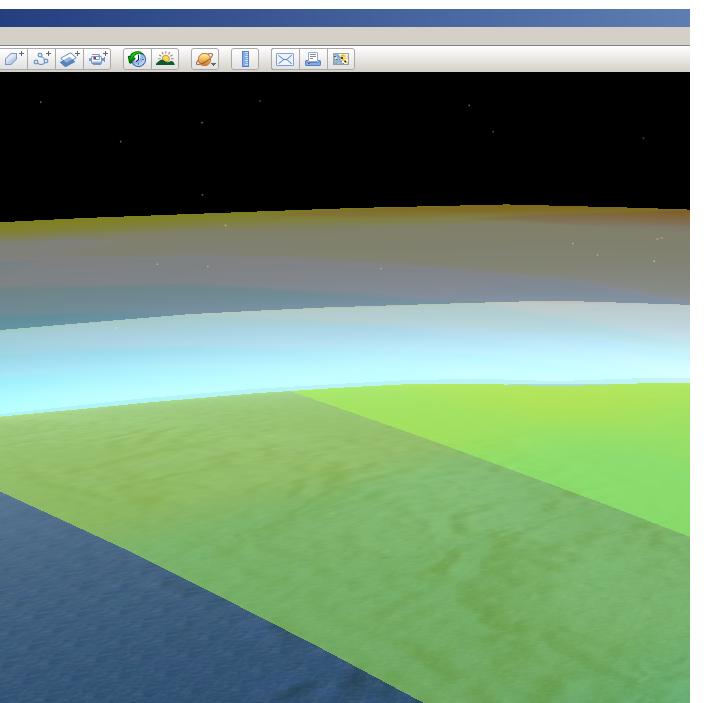Click the Add Image Overlay icon
Screen dimensions: 720x703
tap(69, 59)
